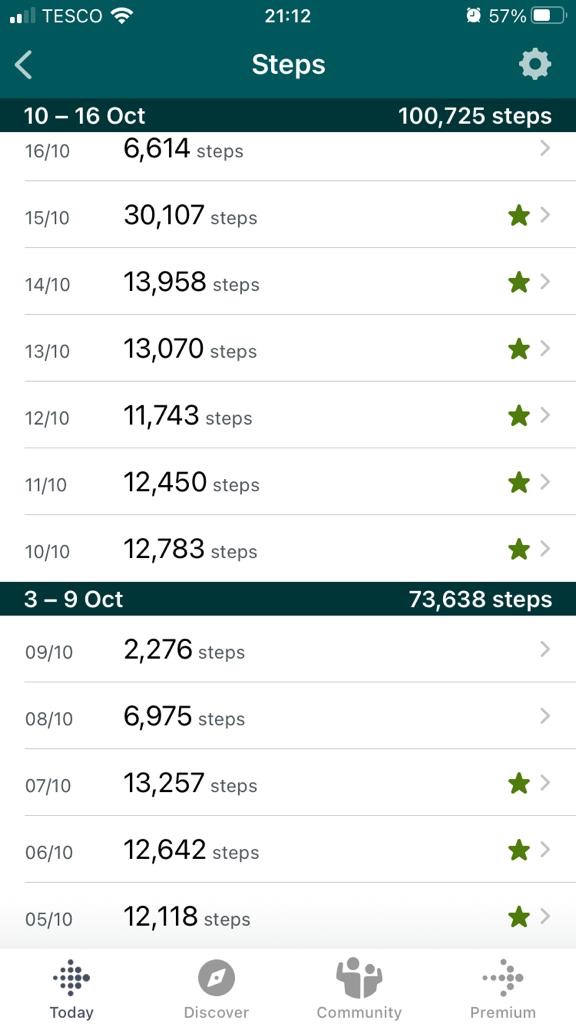Expand the 16/10 entry chevron
The height and width of the screenshot is (1024, 576).
tap(545, 149)
